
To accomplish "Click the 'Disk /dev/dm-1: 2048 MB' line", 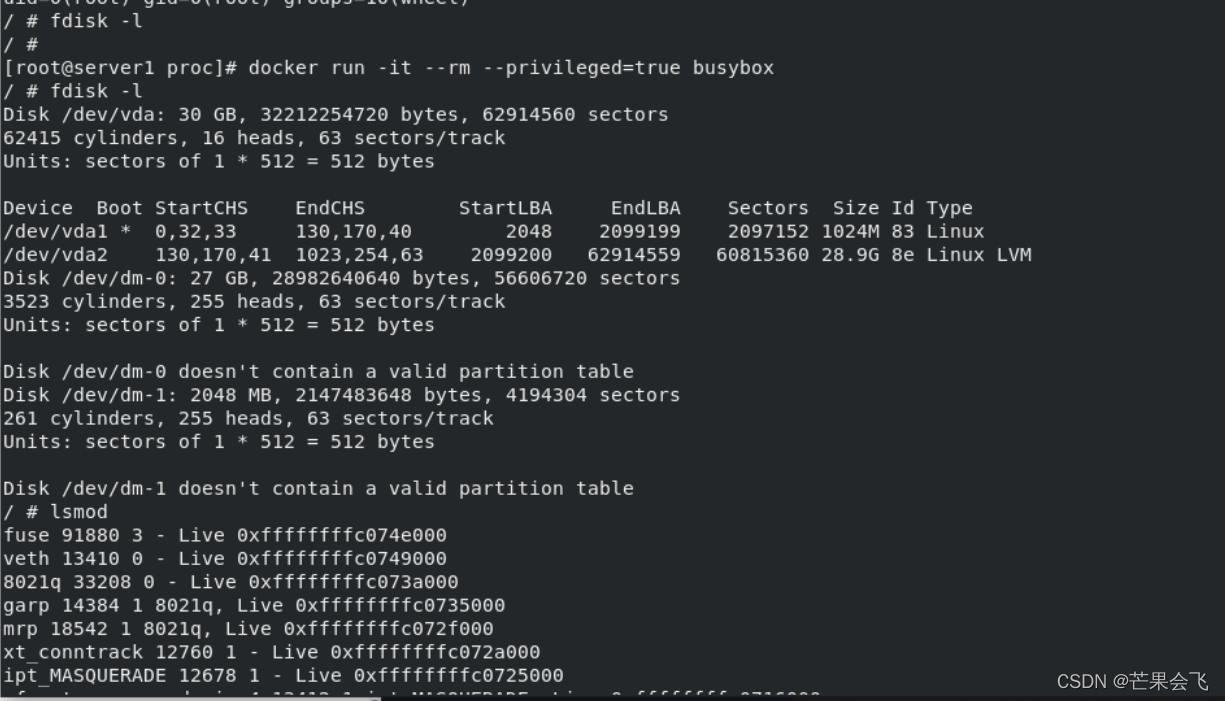I will tap(341, 395).
